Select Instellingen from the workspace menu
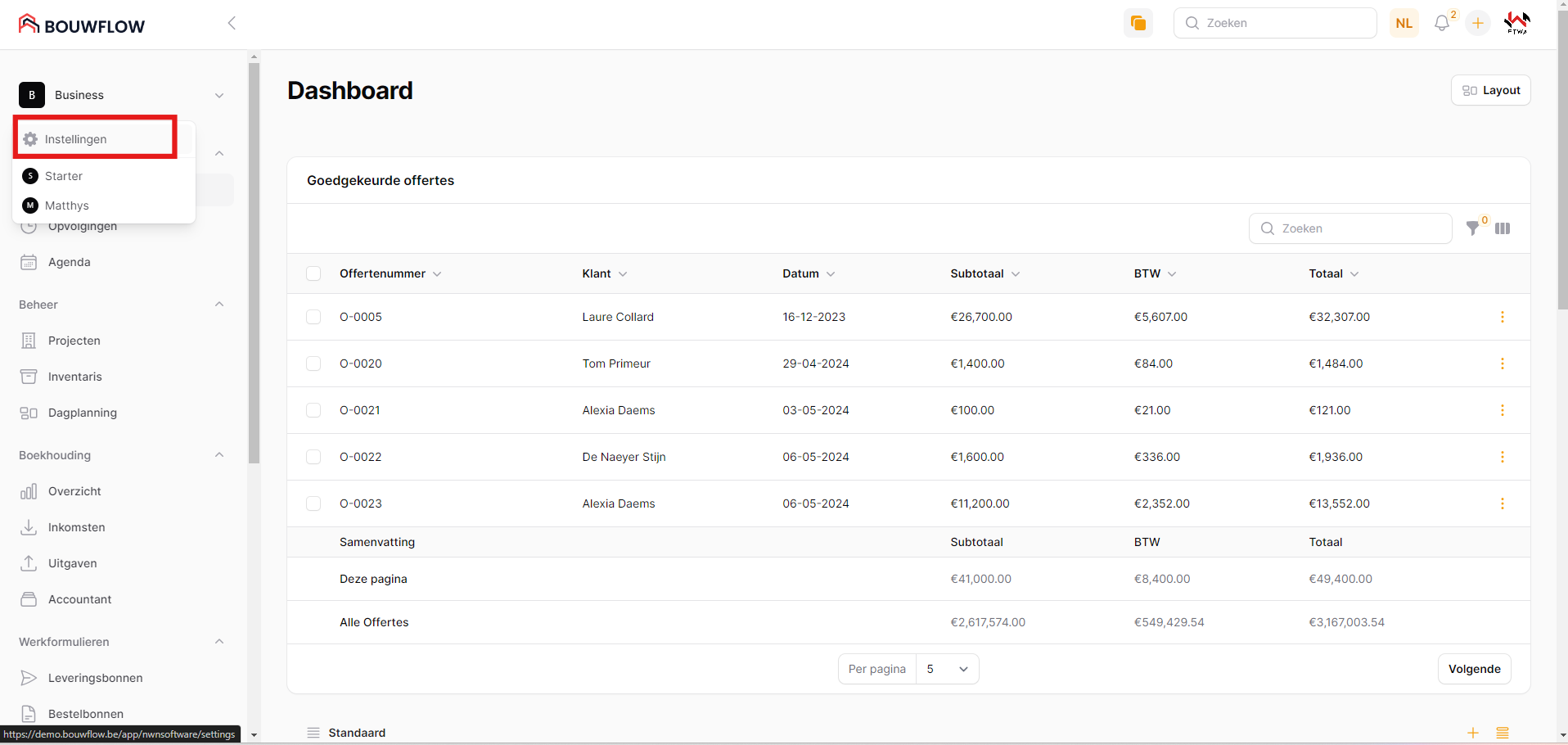This screenshot has height=745, width=1568. (76, 139)
